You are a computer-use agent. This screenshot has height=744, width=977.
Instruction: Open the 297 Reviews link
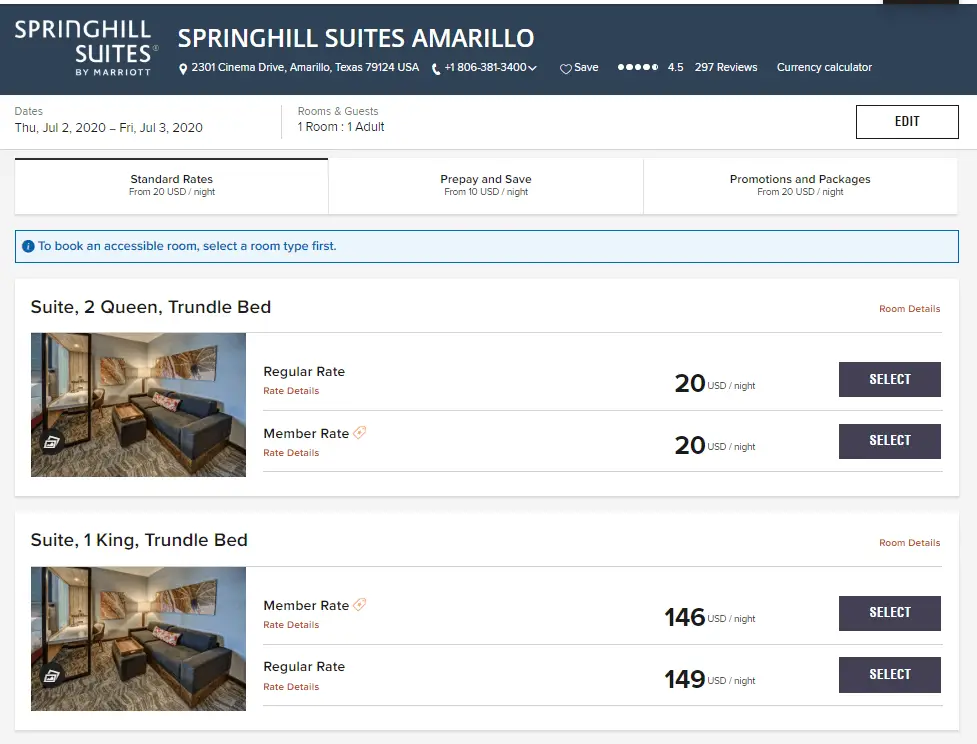[x=726, y=68]
